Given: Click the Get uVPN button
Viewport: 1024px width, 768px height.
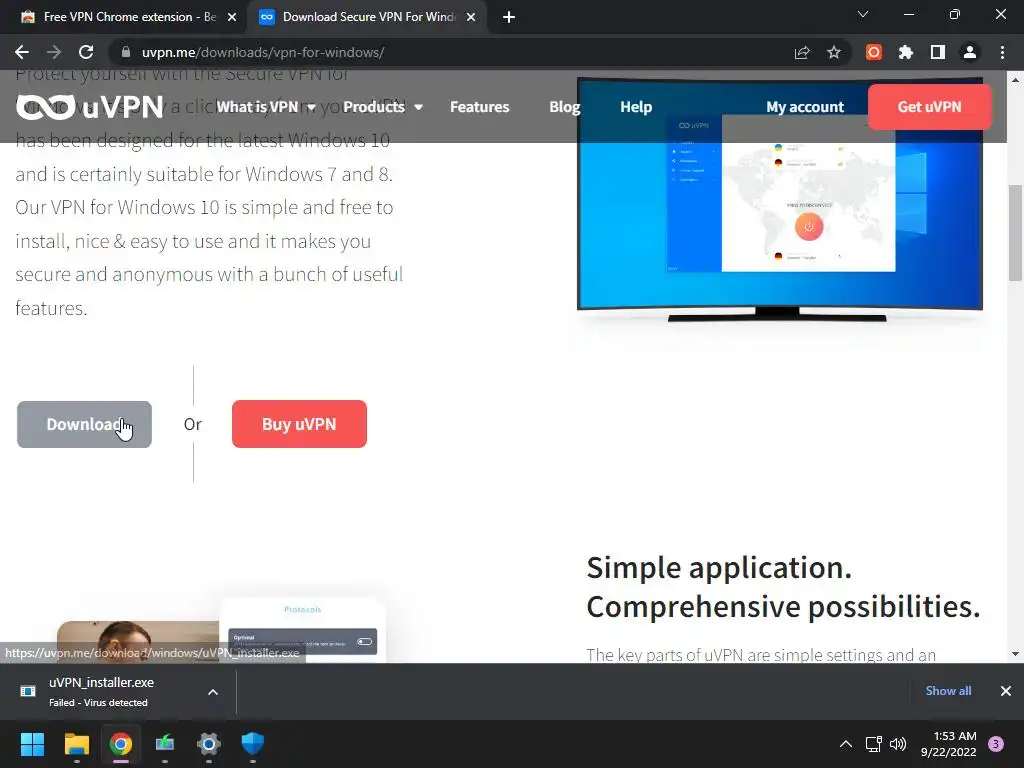Looking at the screenshot, I should coord(929,107).
